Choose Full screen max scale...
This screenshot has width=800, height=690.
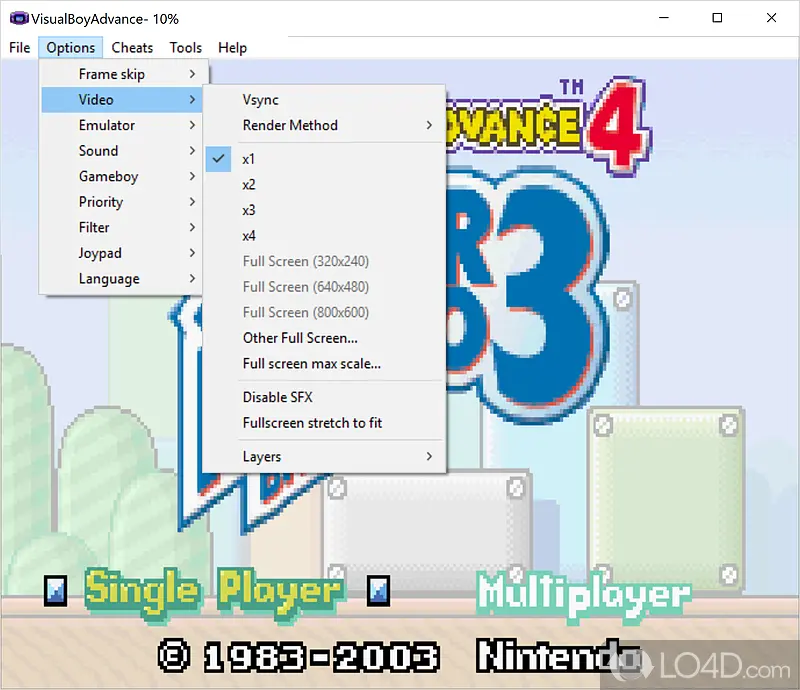pos(311,364)
